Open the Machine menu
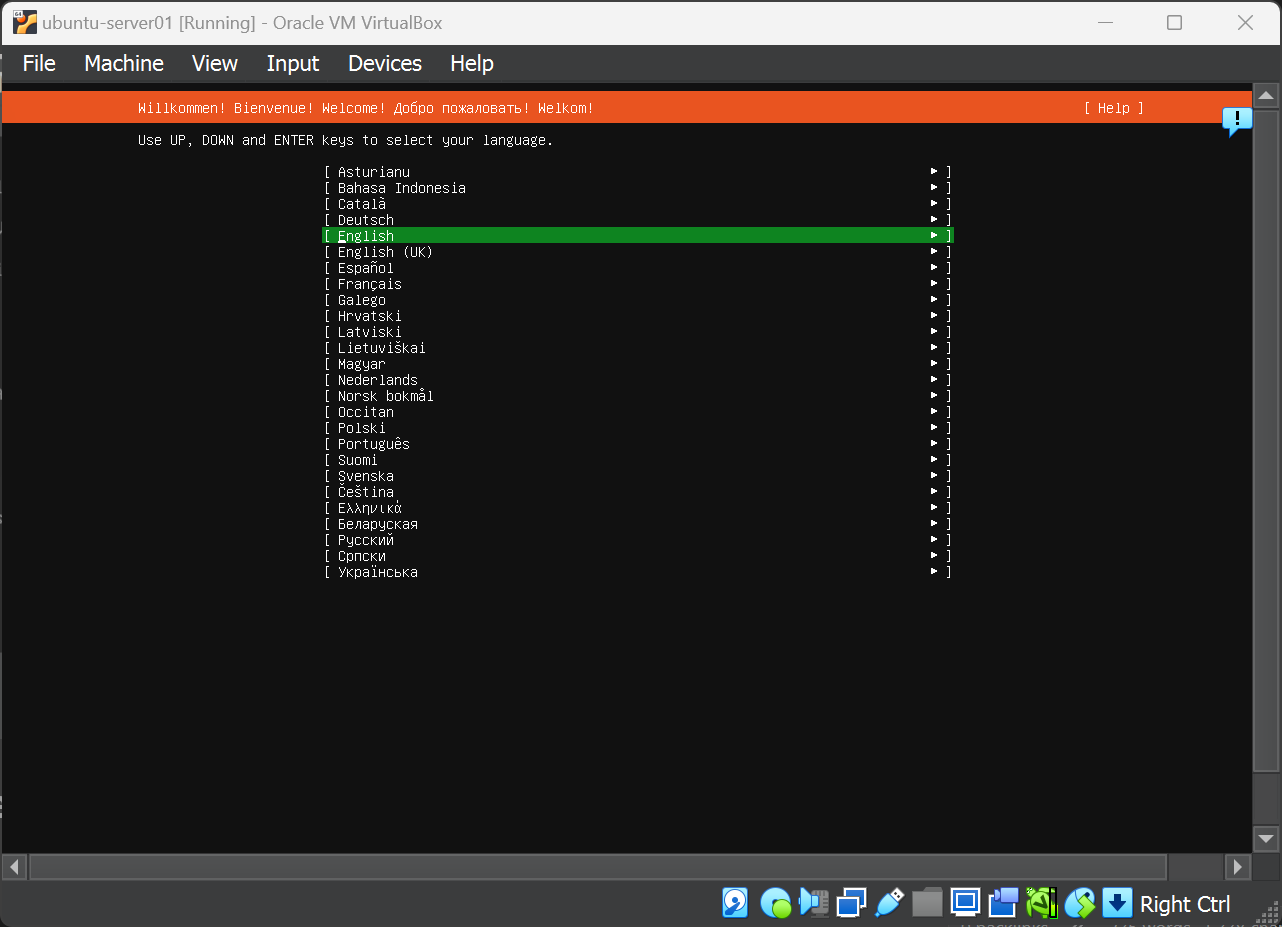The image size is (1282, 927). coord(124,63)
